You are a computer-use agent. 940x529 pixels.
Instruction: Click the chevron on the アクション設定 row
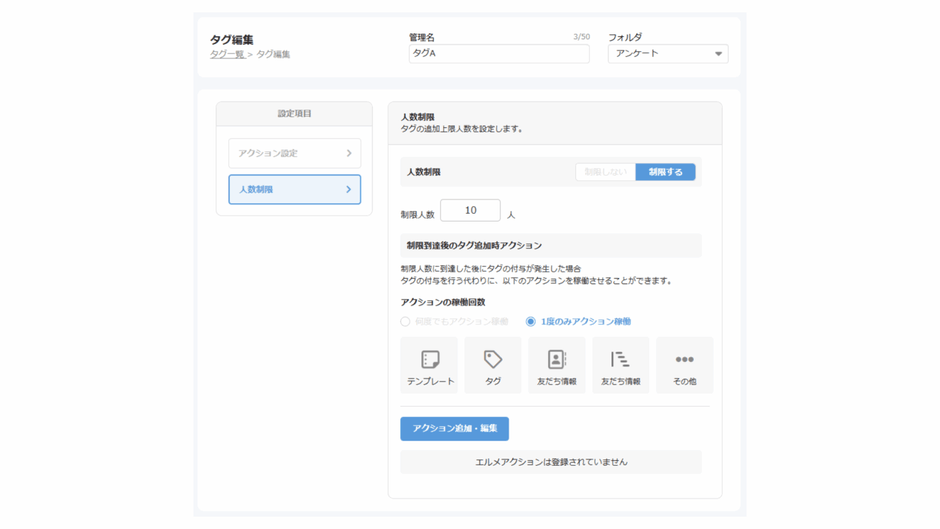pos(349,153)
